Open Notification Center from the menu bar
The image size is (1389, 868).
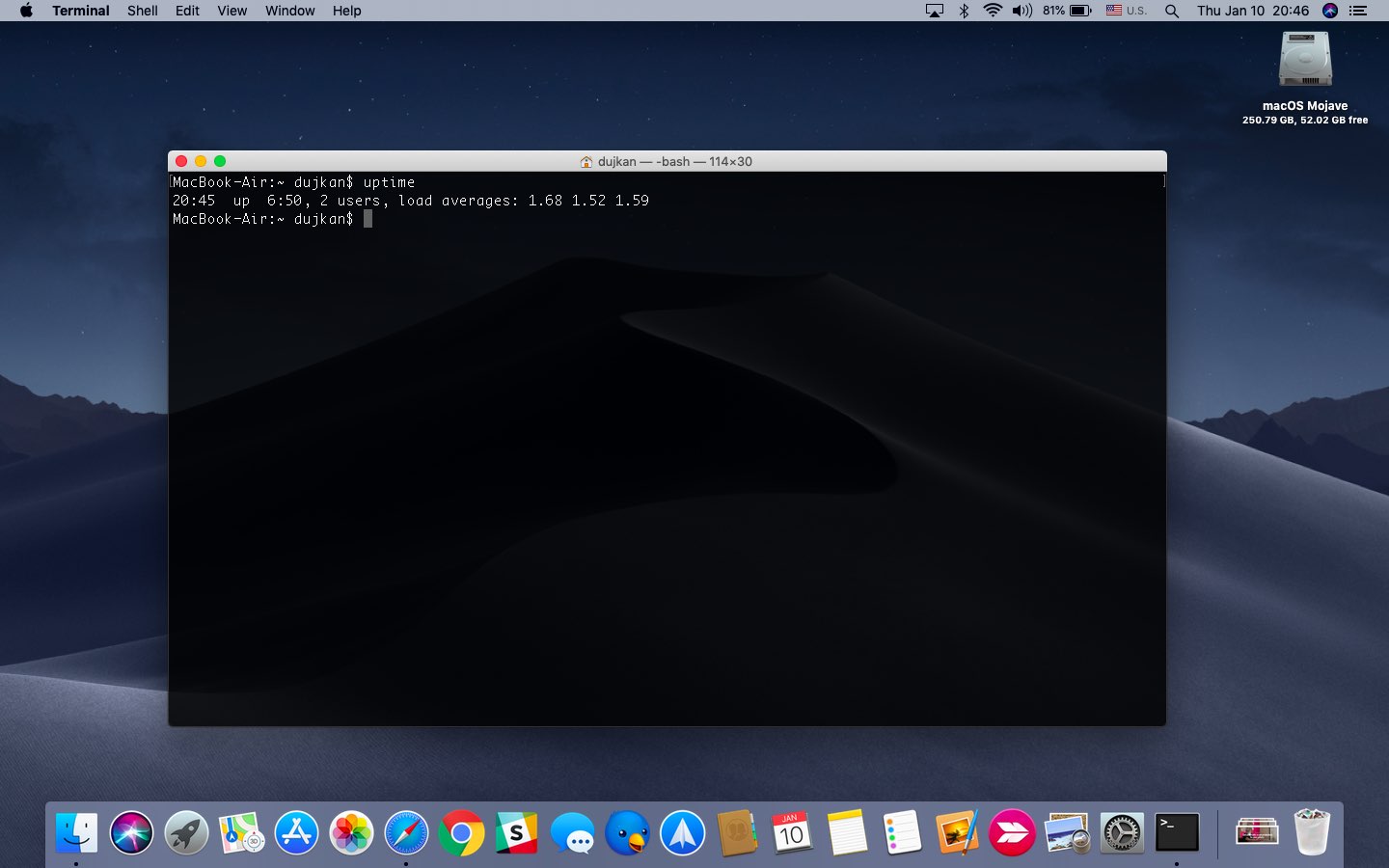click(1358, 11)
